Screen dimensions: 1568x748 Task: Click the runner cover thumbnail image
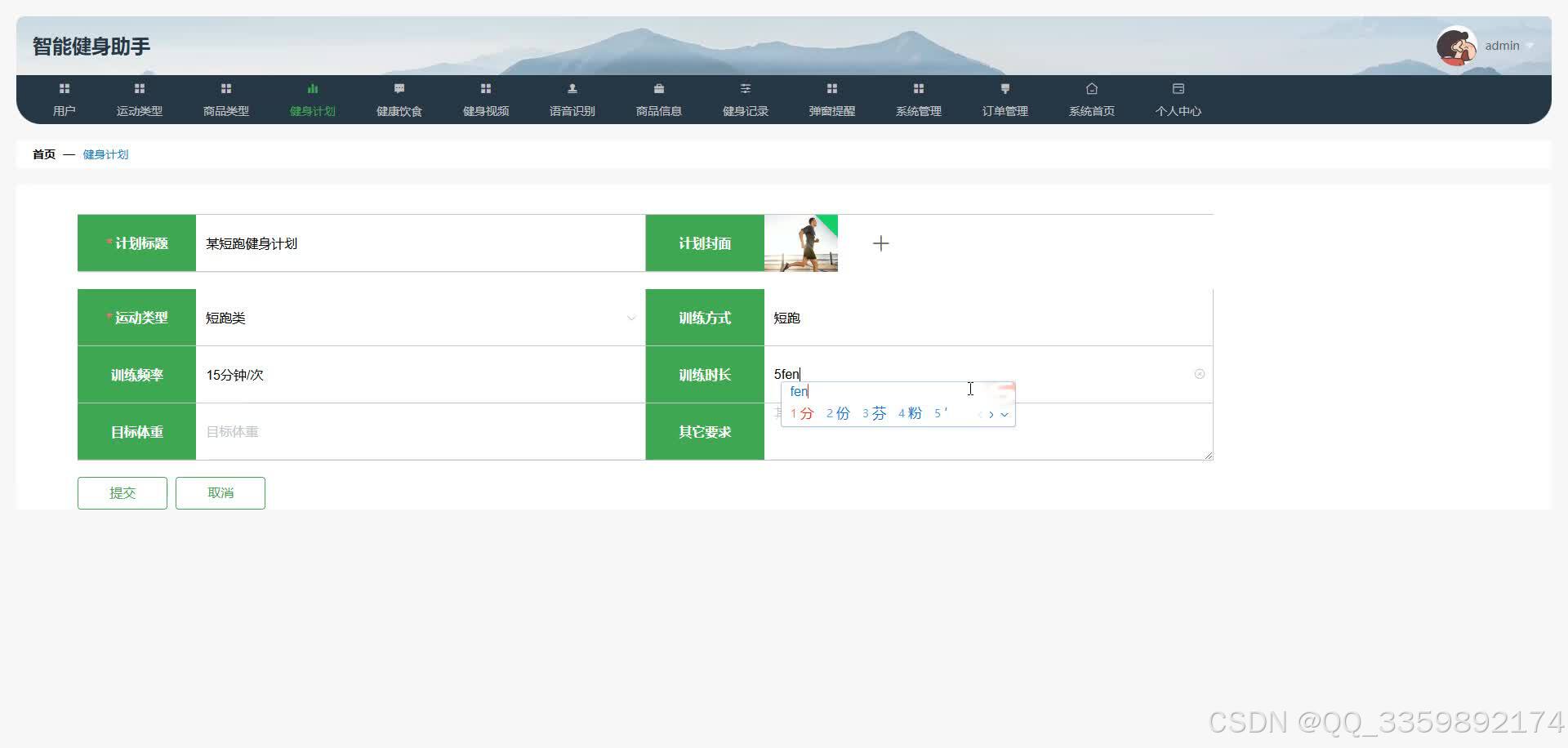click(x=801, y=243)
